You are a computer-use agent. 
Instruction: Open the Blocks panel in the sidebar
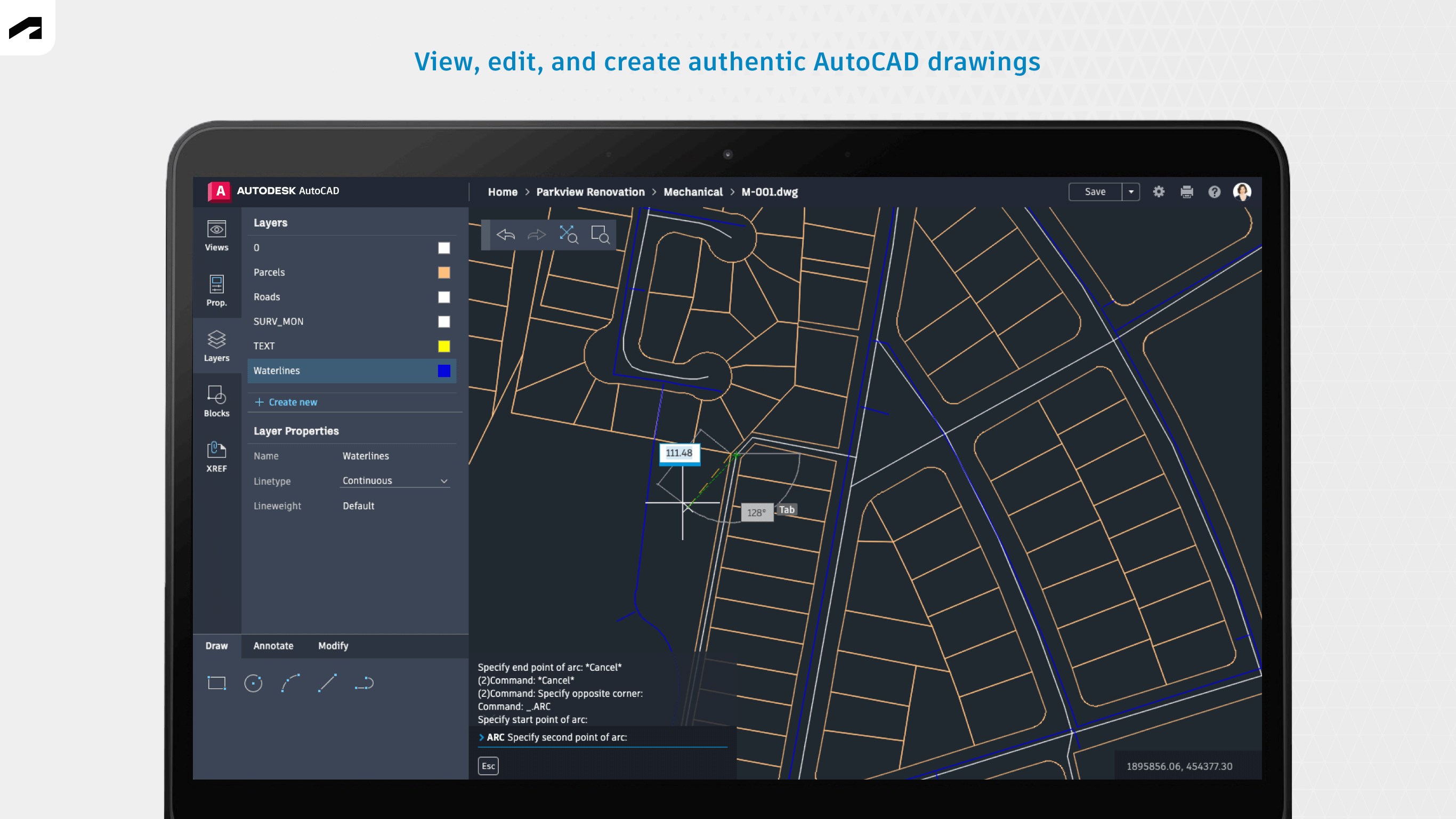(216, 400)
